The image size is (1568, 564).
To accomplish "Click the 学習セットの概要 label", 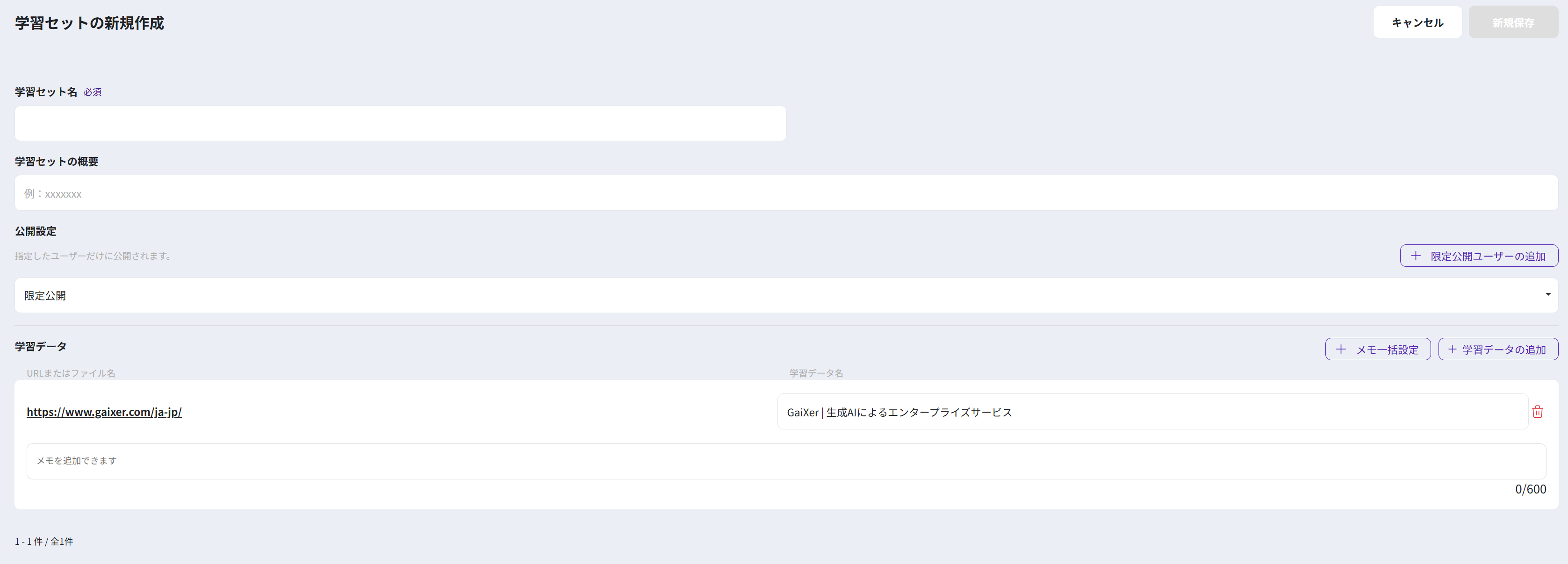I will [x=57, y=161].
